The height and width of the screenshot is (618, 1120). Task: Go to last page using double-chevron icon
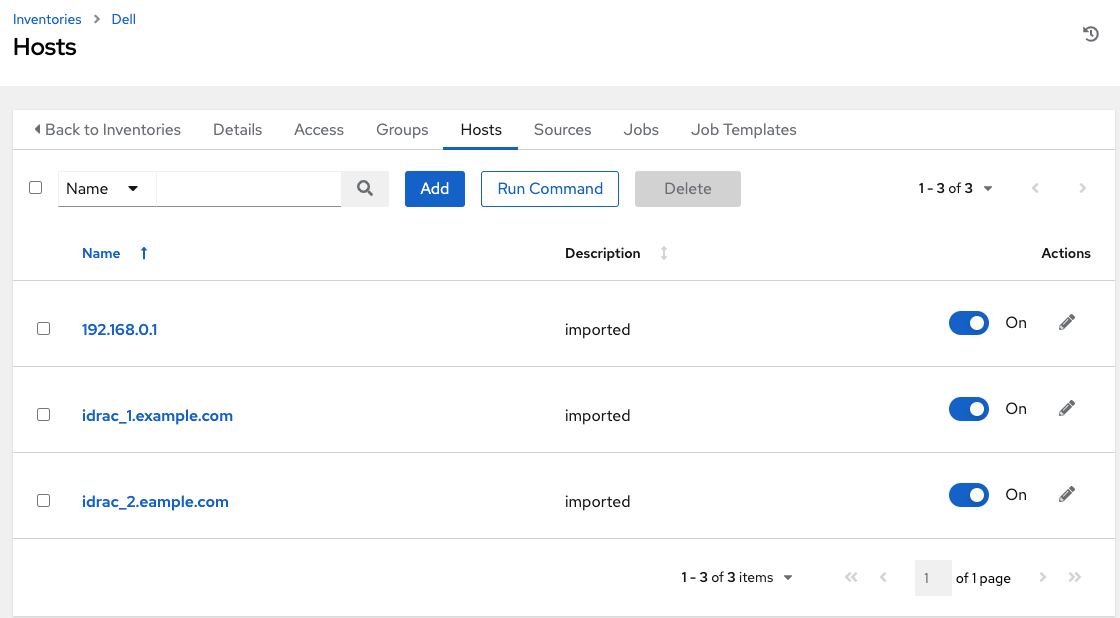pyautogui.click(x=1075, y=577)
